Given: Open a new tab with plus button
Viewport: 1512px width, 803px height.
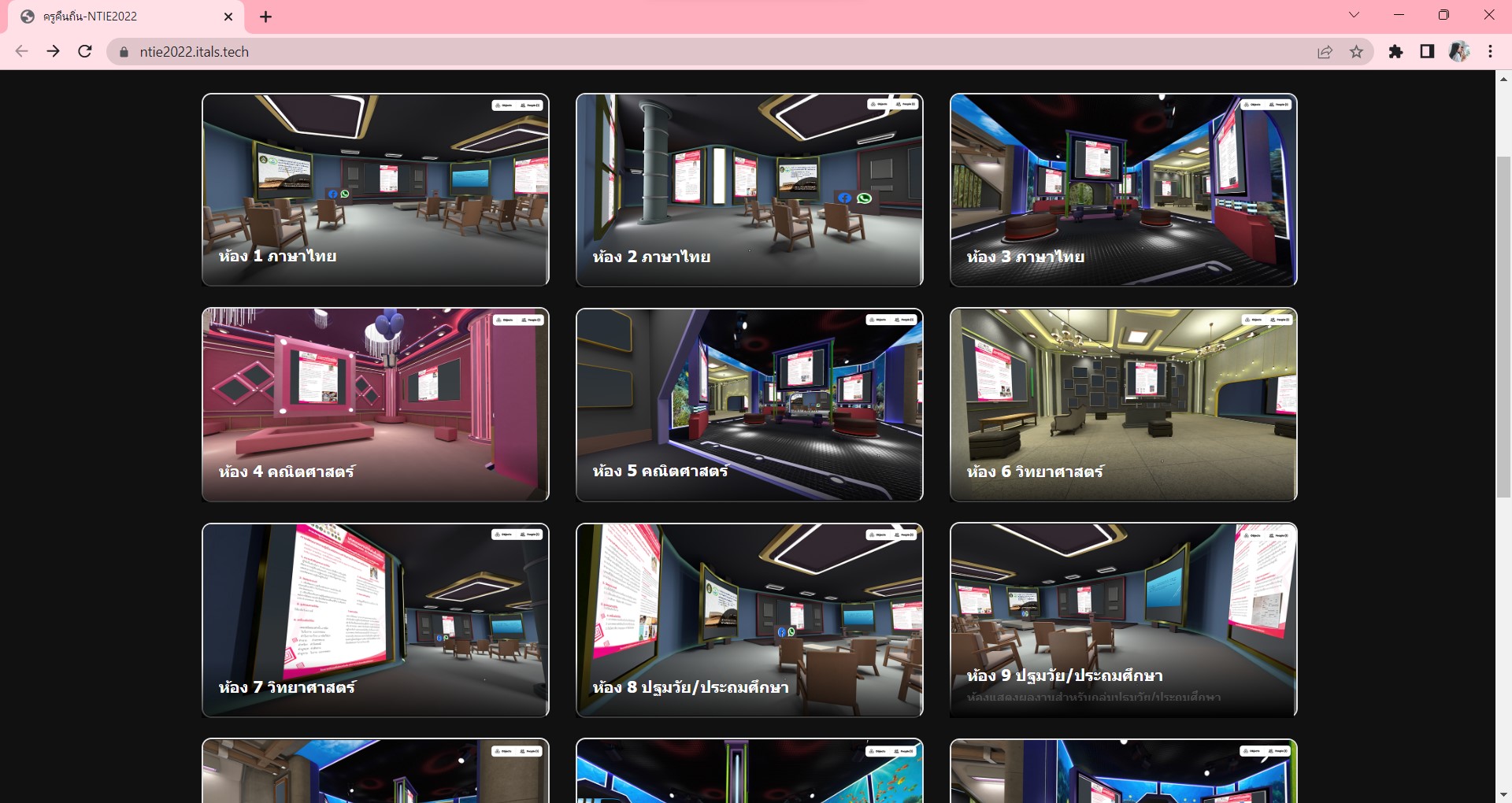Looking at the screenshot, I should (266, 17).
